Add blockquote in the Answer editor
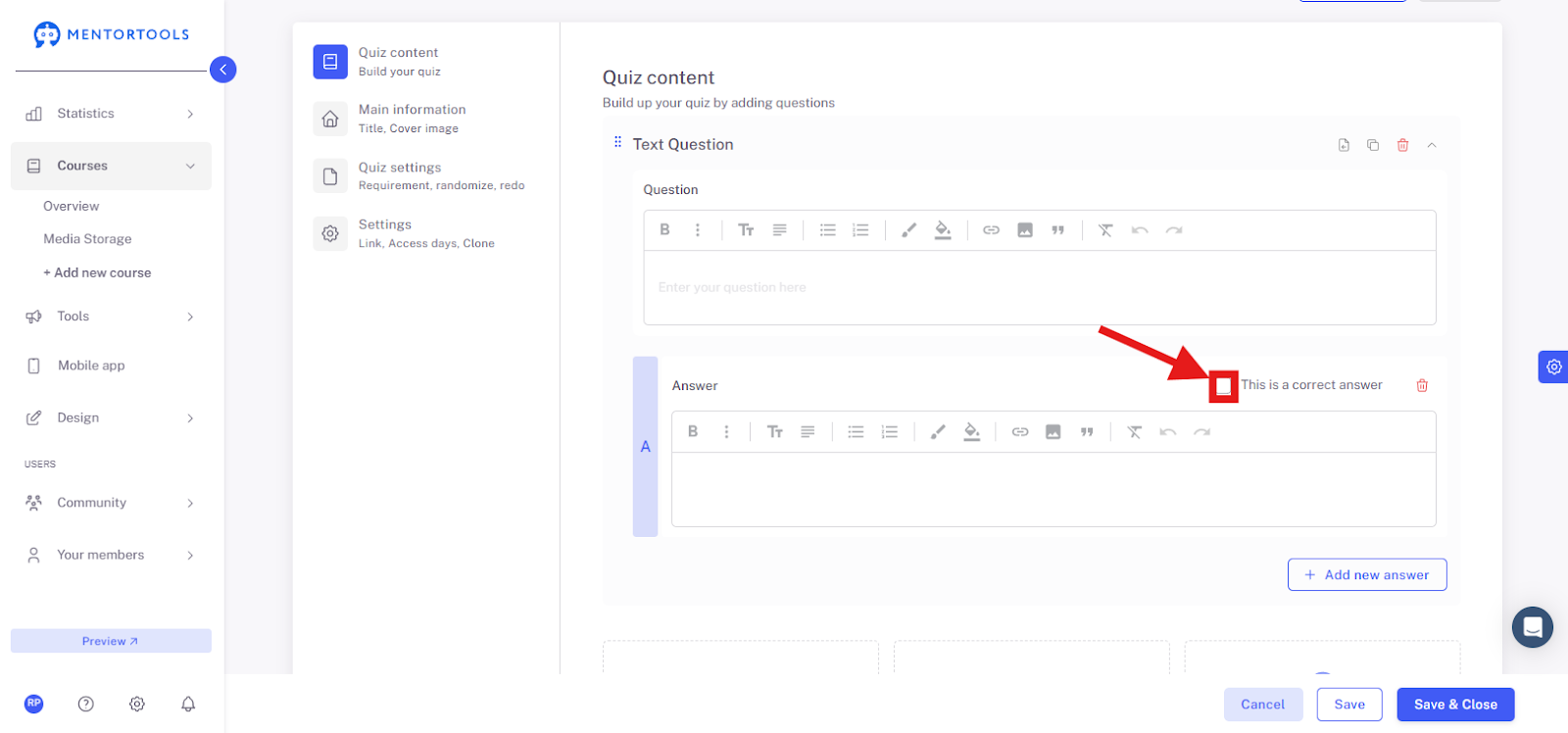Viewport: 1568px width, 733px height. pyautogui.click(x=1086, y=432)
